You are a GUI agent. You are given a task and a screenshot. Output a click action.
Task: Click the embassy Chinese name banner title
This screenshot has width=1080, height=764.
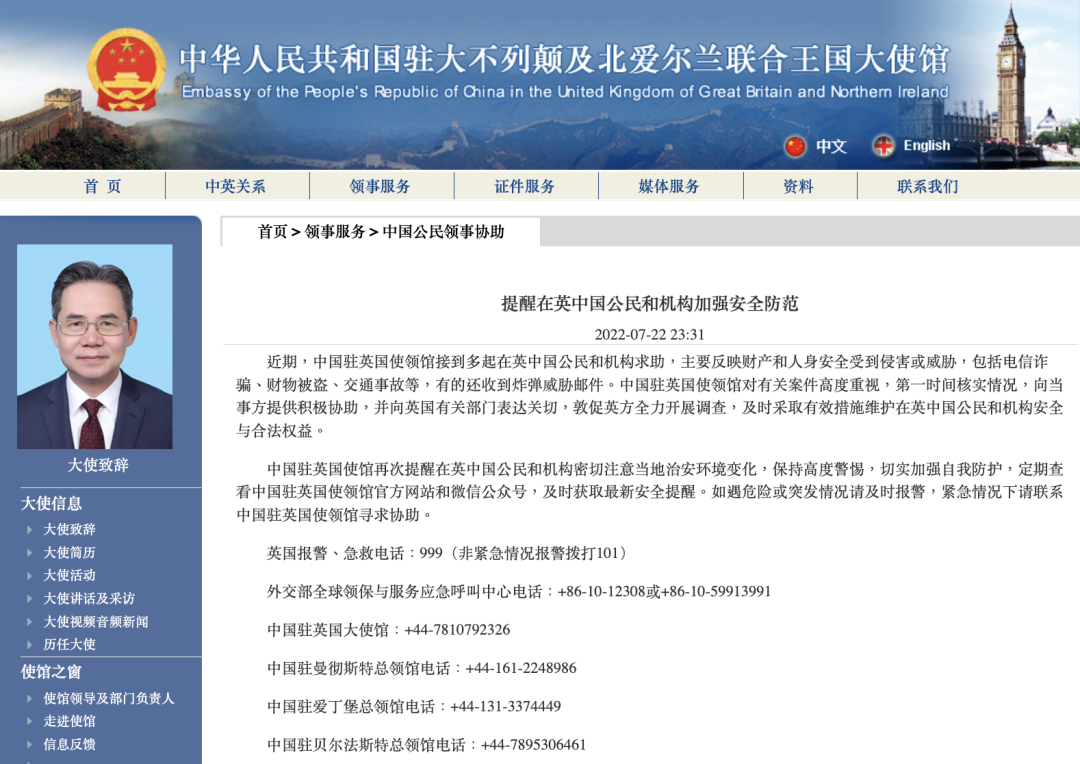point(564,59)
